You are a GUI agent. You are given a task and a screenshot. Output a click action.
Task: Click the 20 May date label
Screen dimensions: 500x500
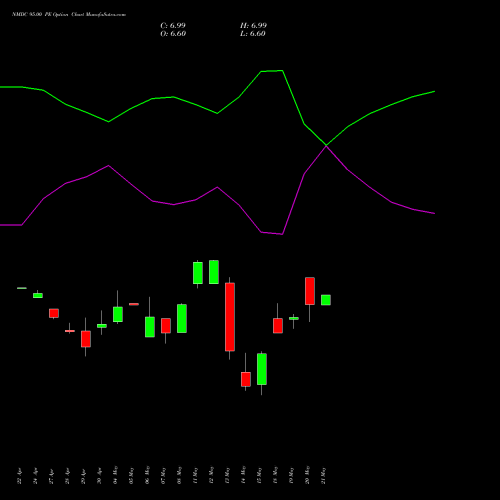pos(307,476)
